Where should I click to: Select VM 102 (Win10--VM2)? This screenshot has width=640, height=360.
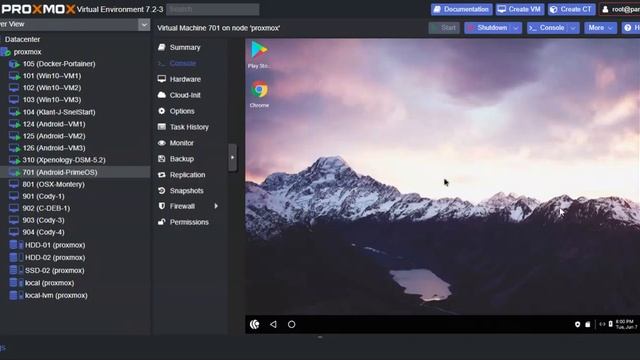(x=52, y=88)
